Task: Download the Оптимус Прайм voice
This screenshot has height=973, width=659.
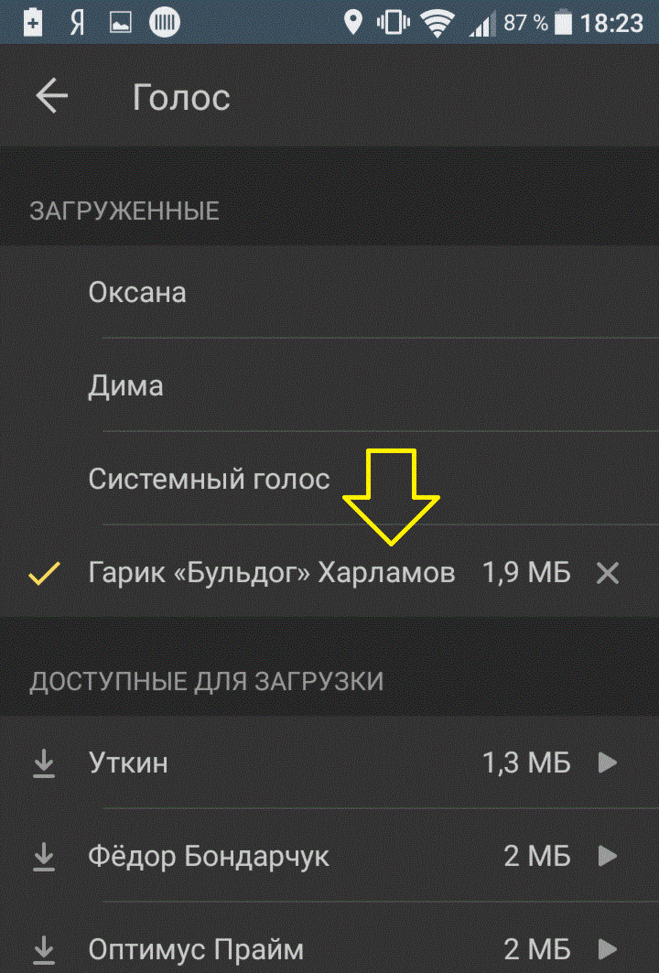Action: click(x=43, y=949)
